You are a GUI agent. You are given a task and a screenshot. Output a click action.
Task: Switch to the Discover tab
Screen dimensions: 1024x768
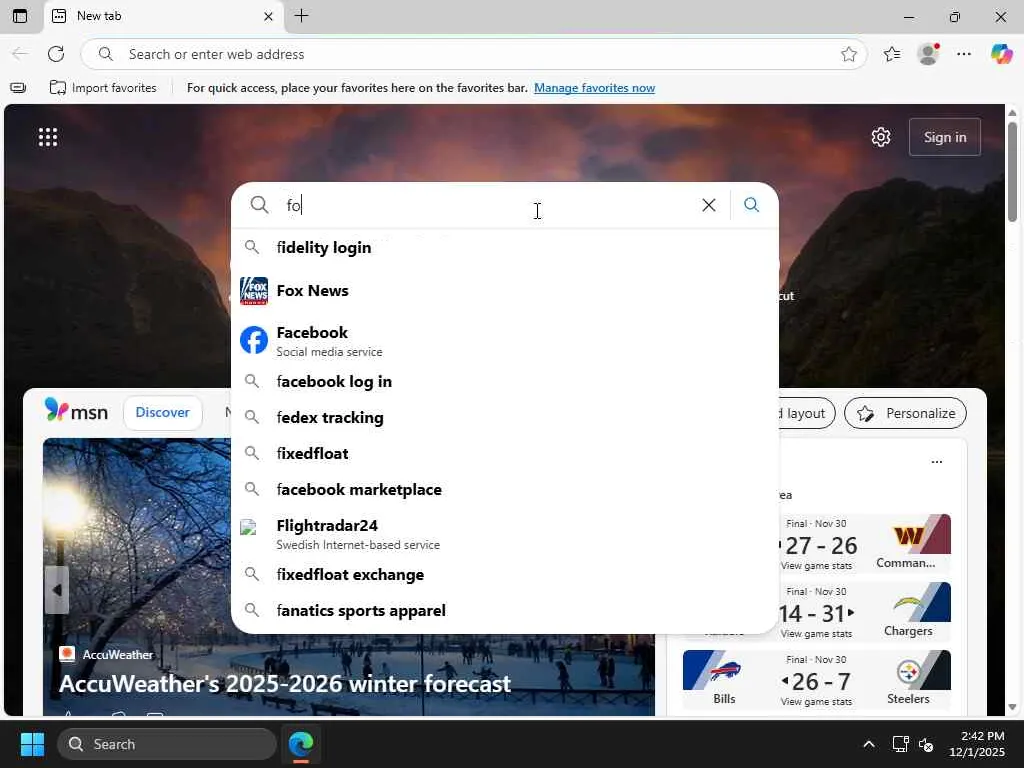pos(163,412)
